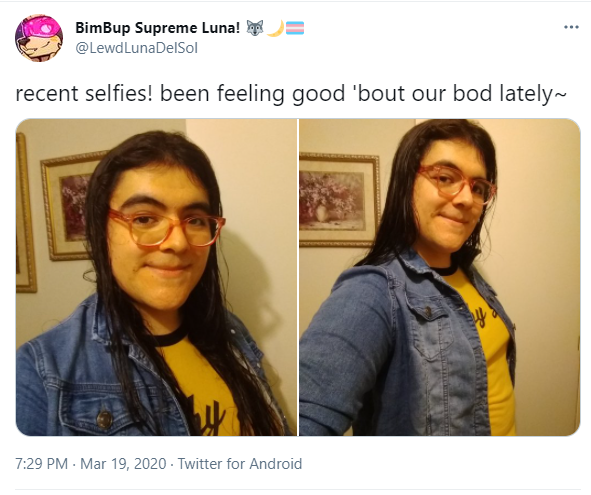Open the Twitter for Android source link
This screenshot has width=591, height=495.
(x=240, y=464)
